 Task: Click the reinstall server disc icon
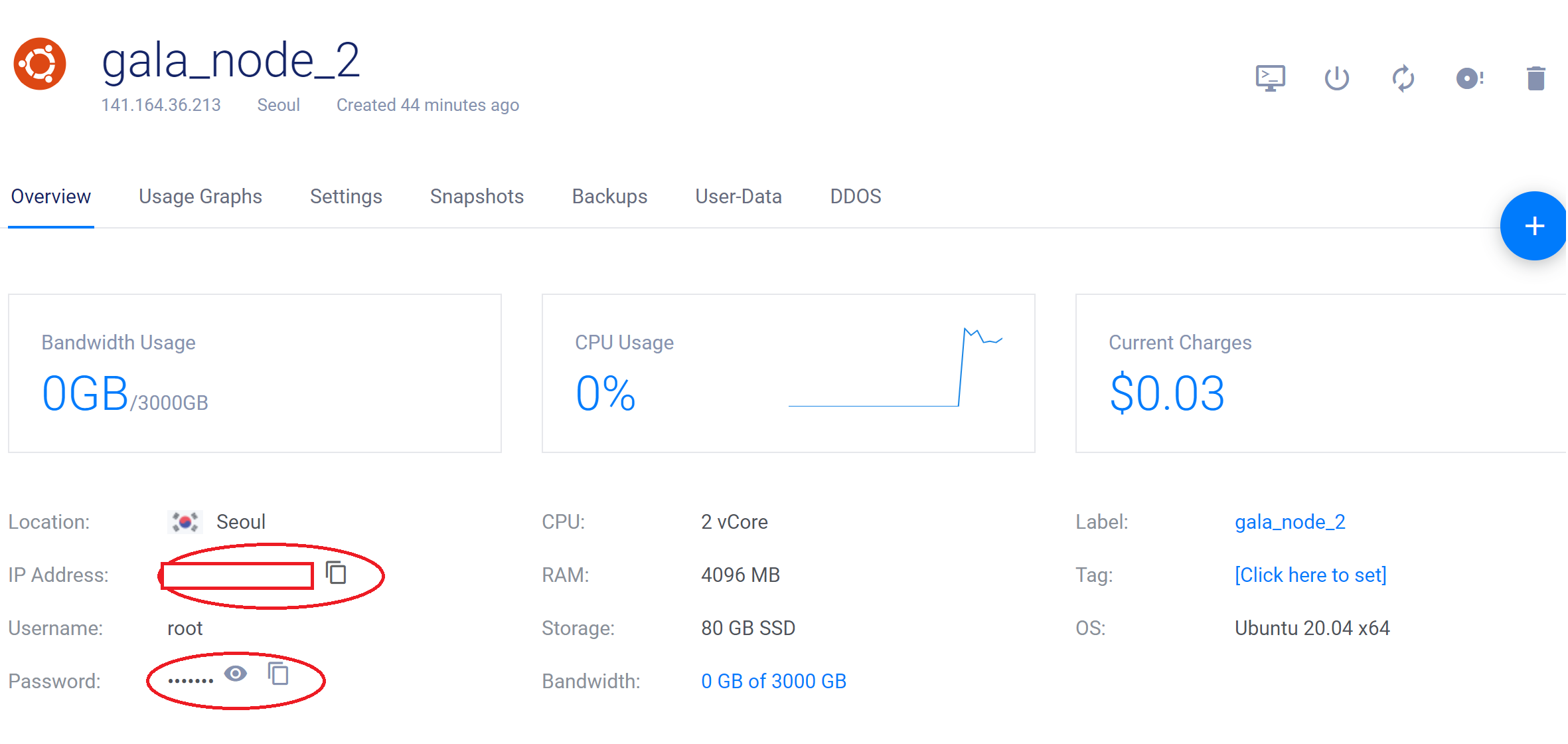pos(1469,78)
